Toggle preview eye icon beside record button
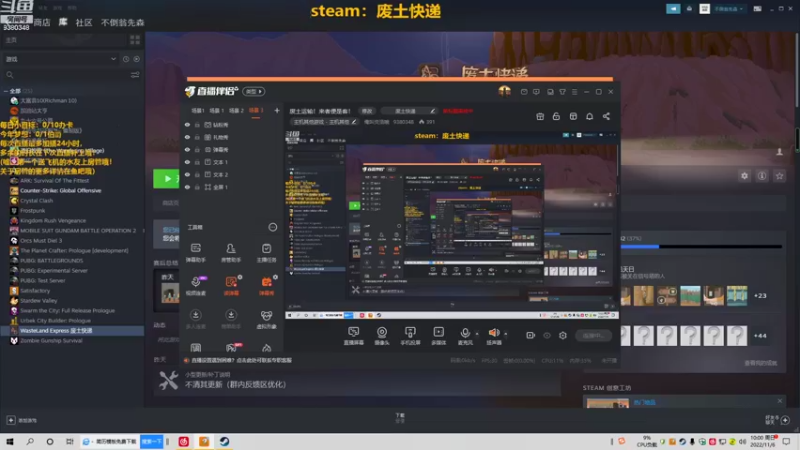The width and height of the screenshot is (800, 450). 547,335
